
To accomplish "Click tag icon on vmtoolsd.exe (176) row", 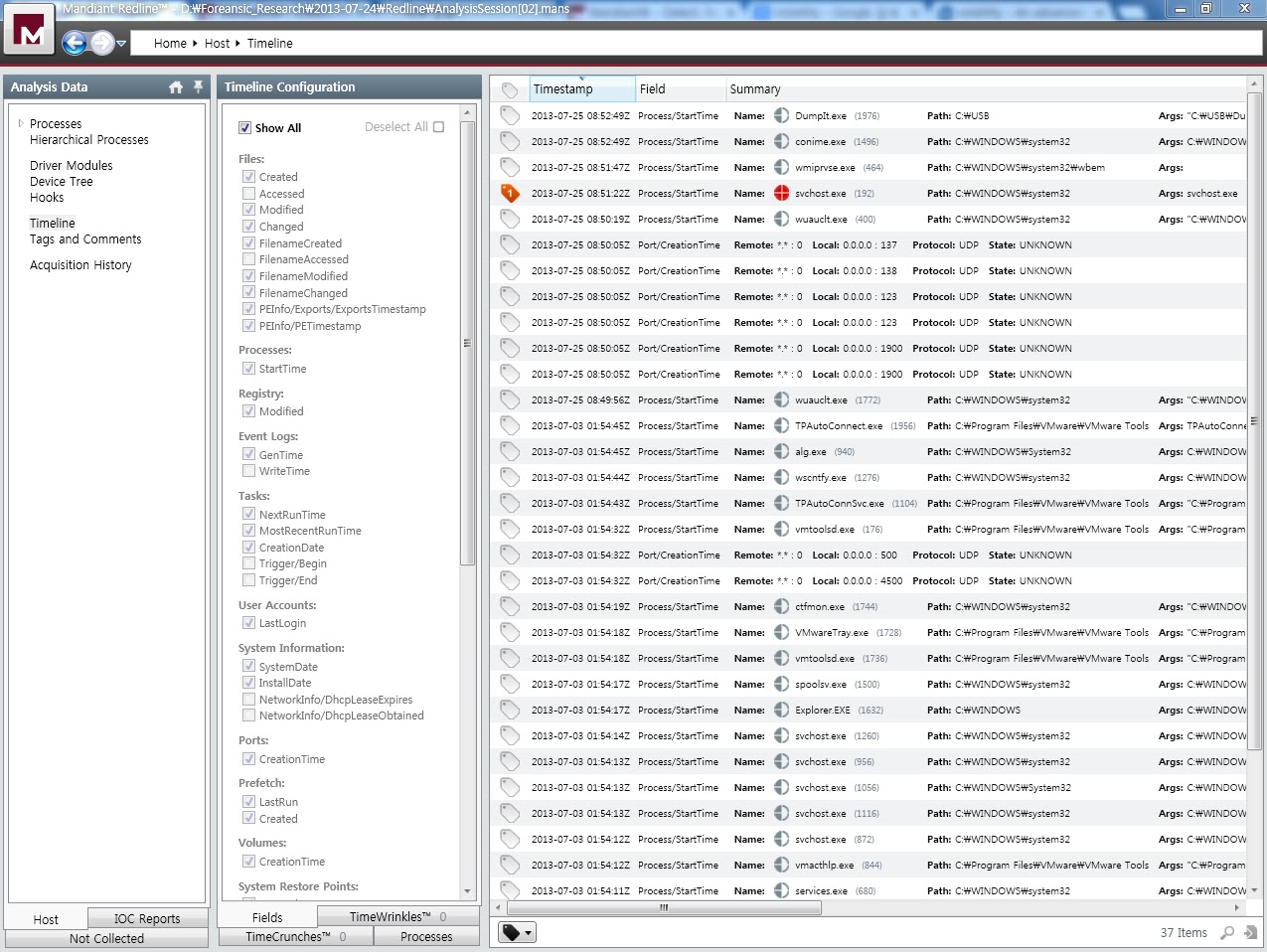I will pyautogui.click(x=510, y=530).
